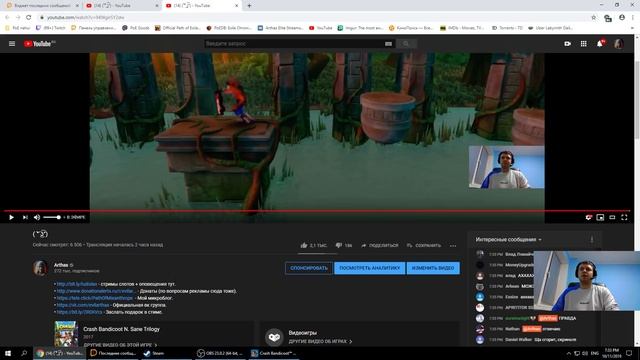The width and height of the screenshot is (640, 360).
Task: Enable miniplayer mode
Action: (600, 218)
